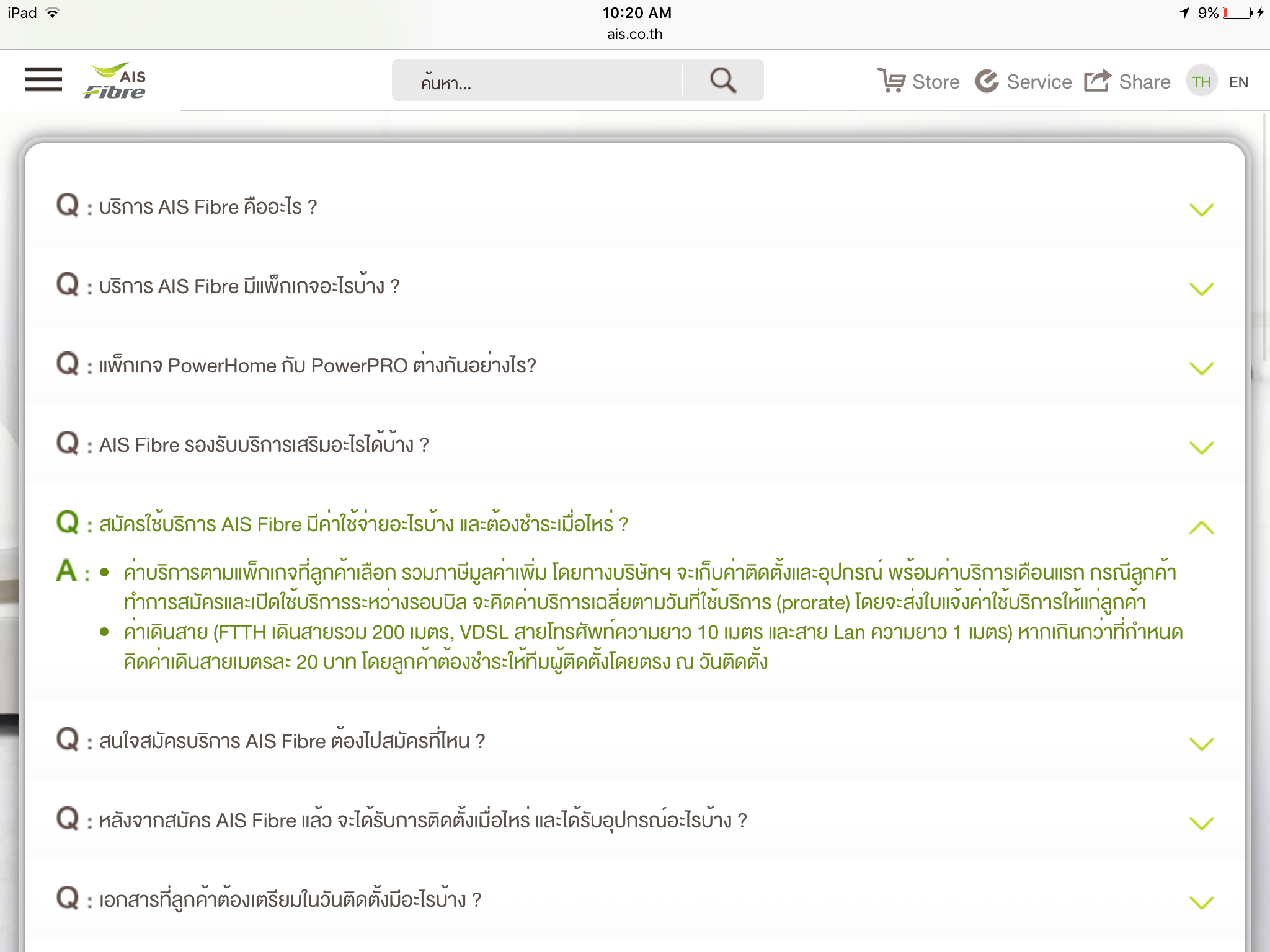The height and width of the screenshot is (952, 1270).
Task: Expand chevron for PowerHome กับ PowerPRO question
Action: [x=1202, y=368]
